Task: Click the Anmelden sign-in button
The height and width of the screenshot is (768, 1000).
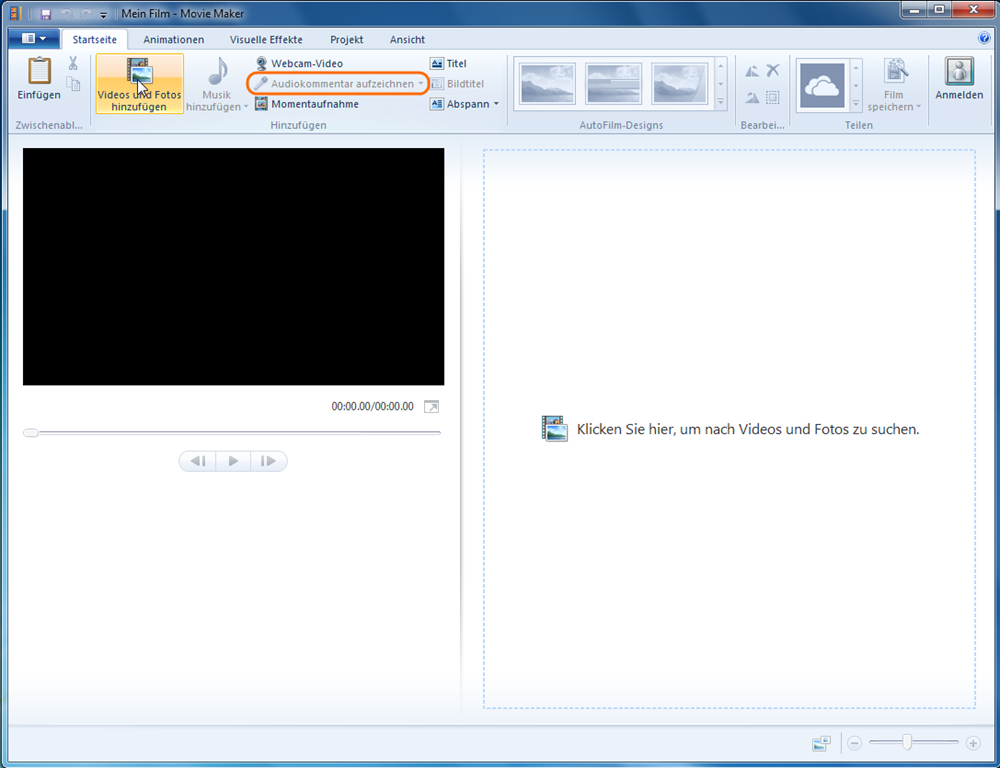Action: [x=959, y=80]
